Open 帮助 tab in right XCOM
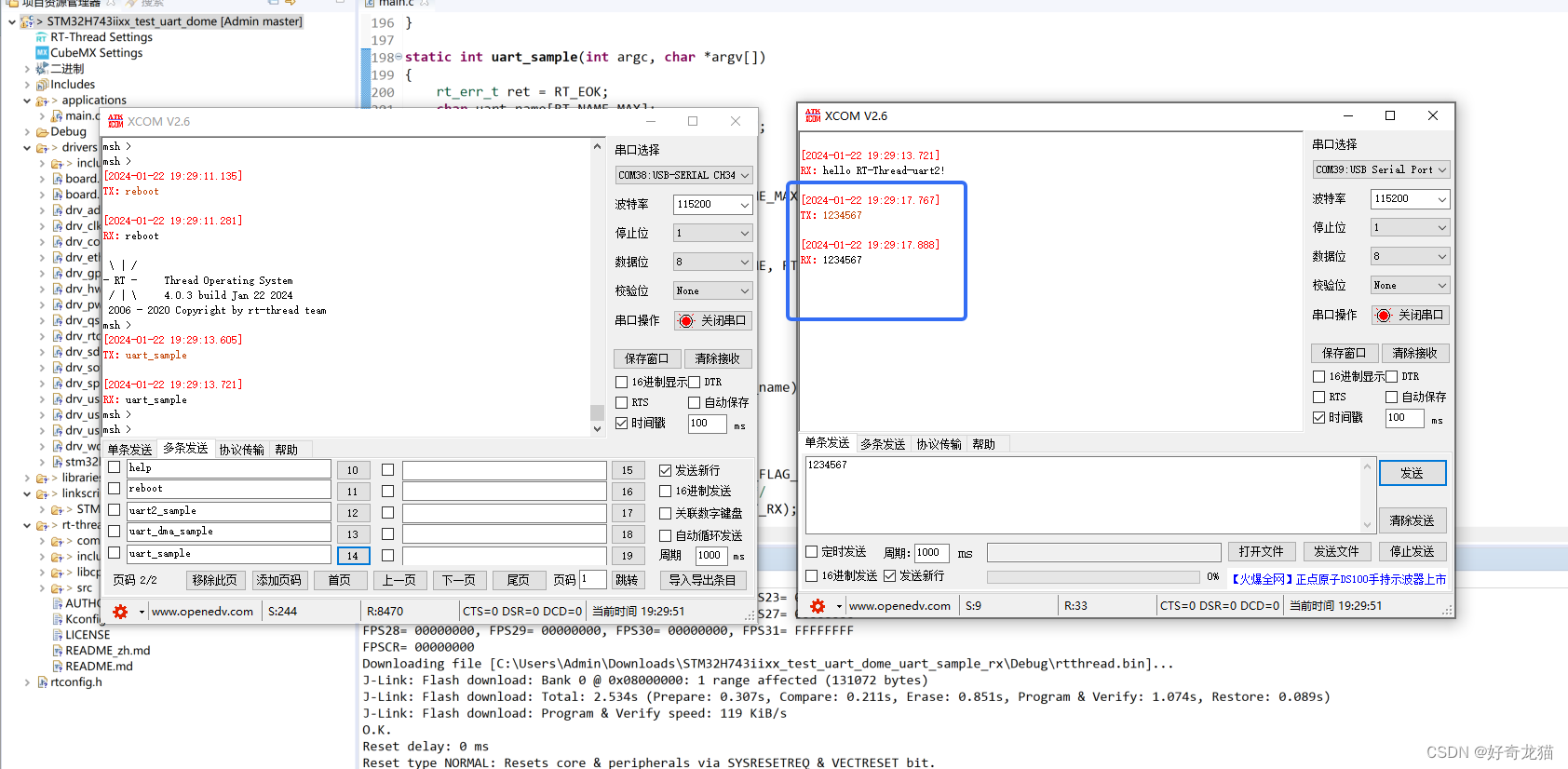1568x769 pixels. tap(983, 444)
